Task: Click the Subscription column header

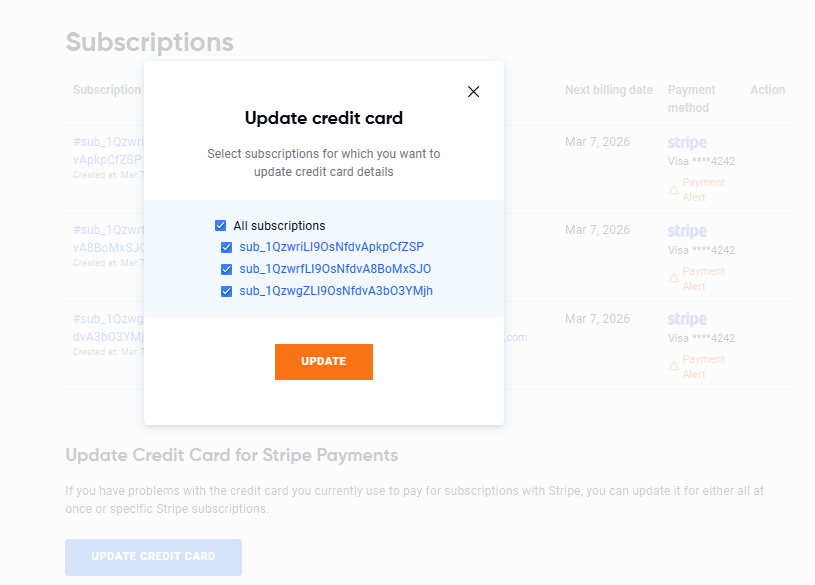Action: click(x=107, y=90)
